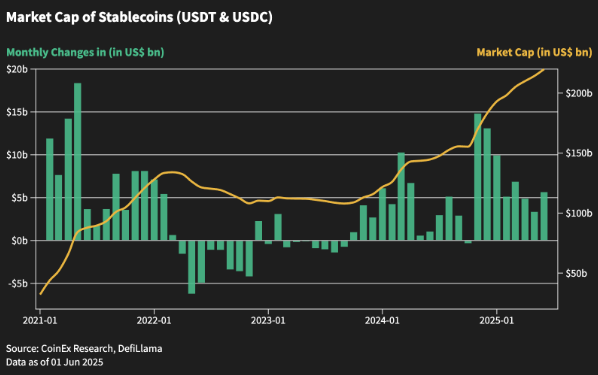
Task: Click the Data as of 01 Jun 2025 note
Action: point(55,362)
